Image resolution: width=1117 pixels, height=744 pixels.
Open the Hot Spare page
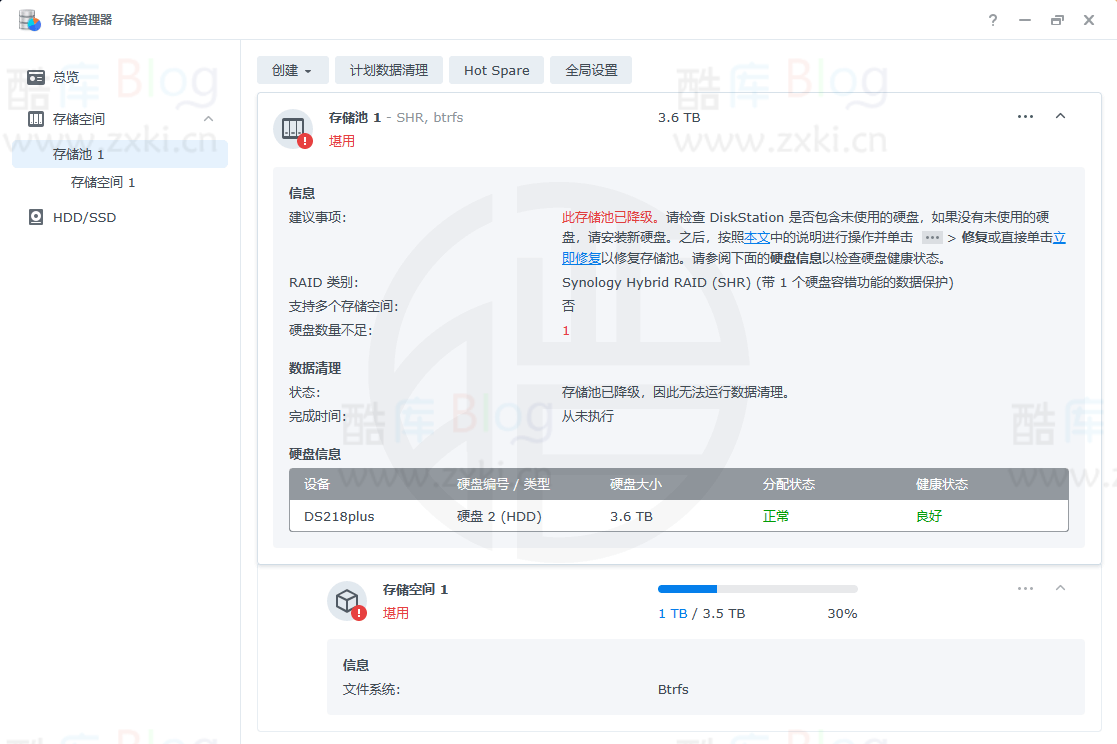pyautogui.click(x=496, y=70)
